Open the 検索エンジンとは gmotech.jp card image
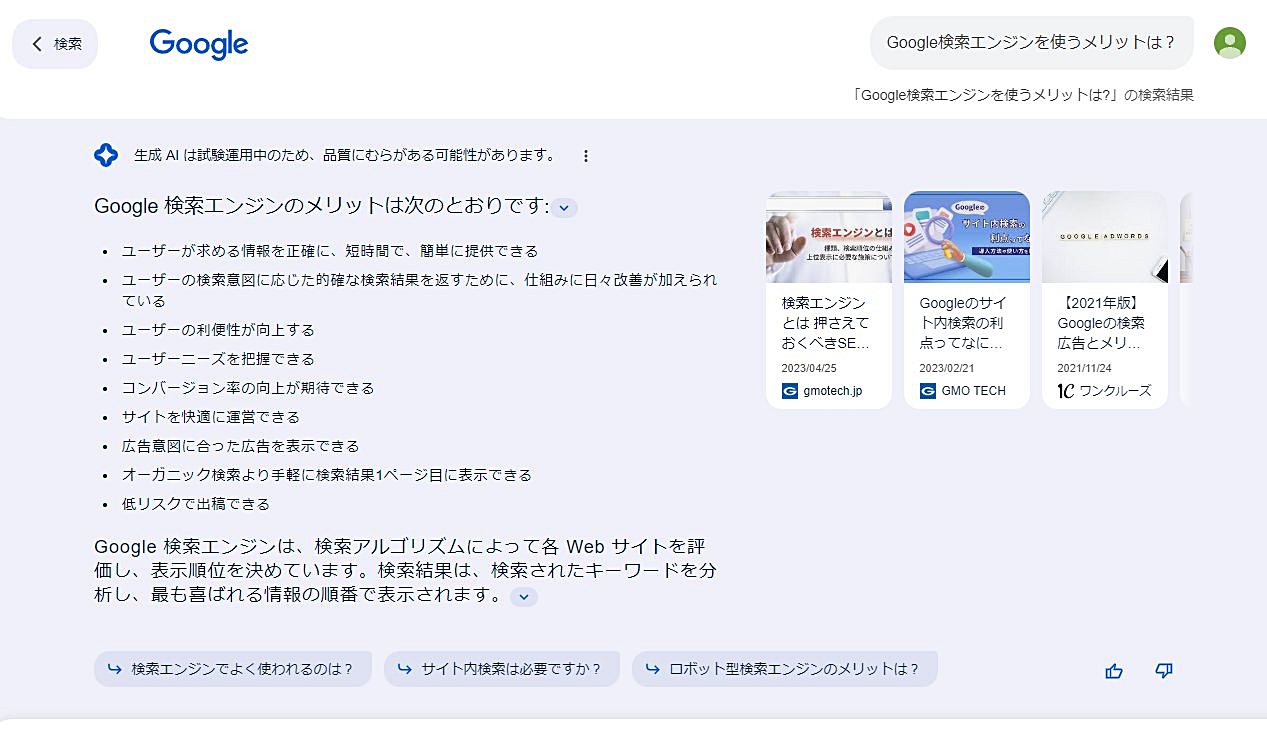The image size is (1267, 742). pyautogui.click(x=829, y=237)
